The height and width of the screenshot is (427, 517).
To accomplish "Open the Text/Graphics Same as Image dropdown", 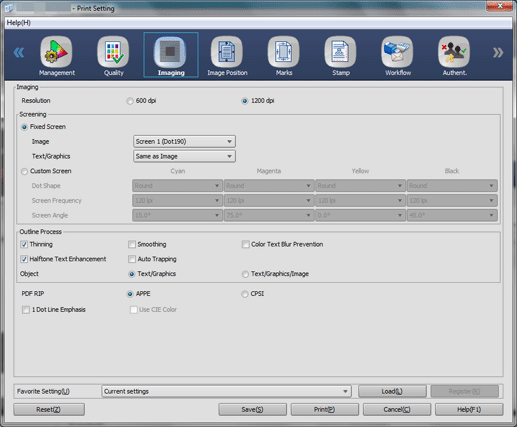I will (184, 156).
